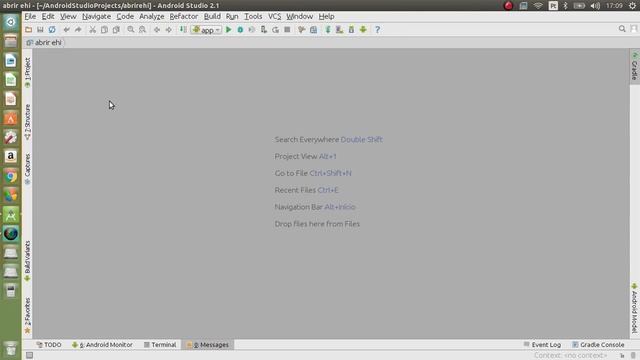Click the Wi-Fi network indicator

[538, 5]
